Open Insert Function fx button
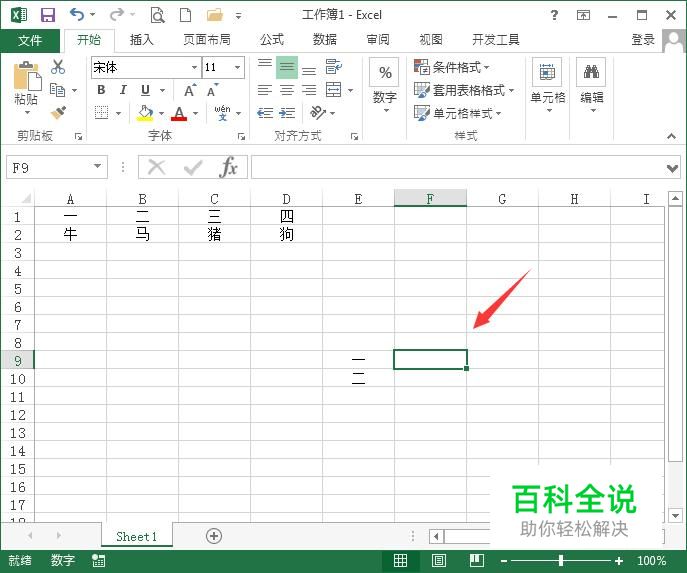 pyautogui.click(x=228, y=167)
